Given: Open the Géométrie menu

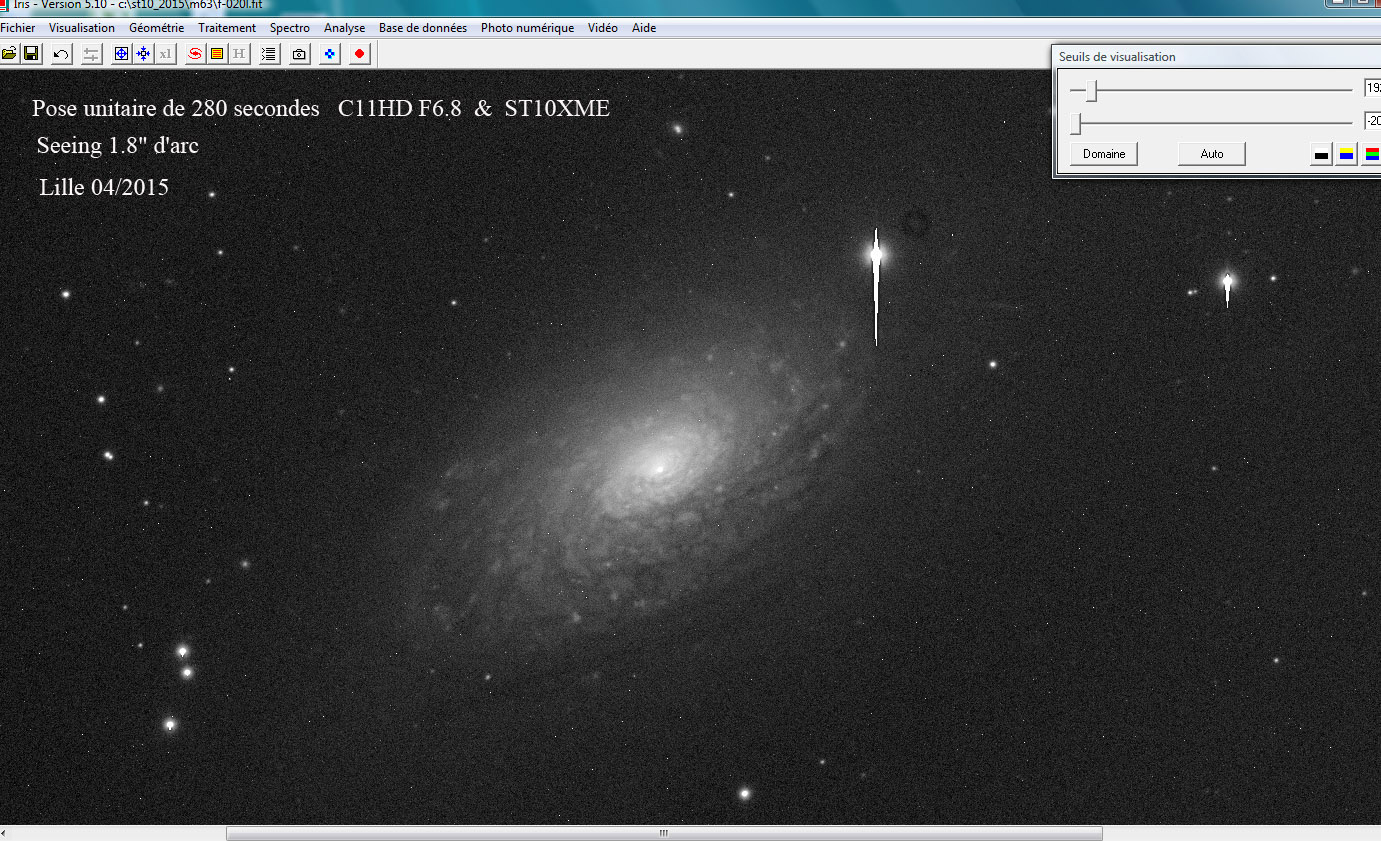Looking at the screenshot, I should click(x=157, y=28).
